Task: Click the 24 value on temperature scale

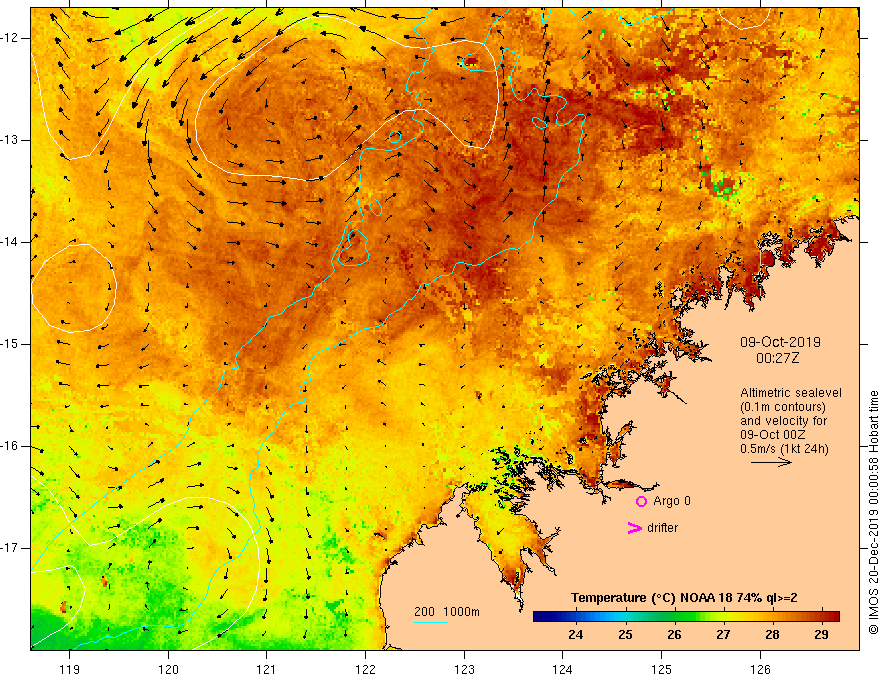Action: tap(575, 635)
